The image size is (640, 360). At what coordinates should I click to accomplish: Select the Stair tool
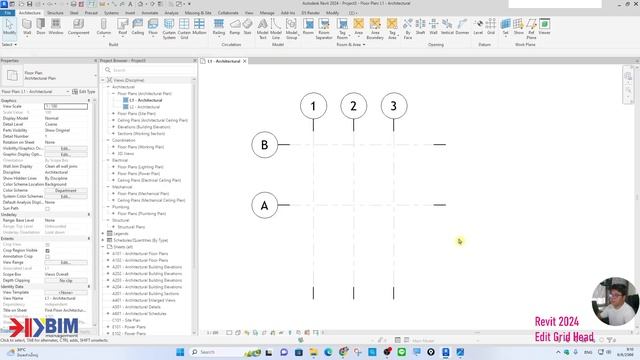[247, 27]
